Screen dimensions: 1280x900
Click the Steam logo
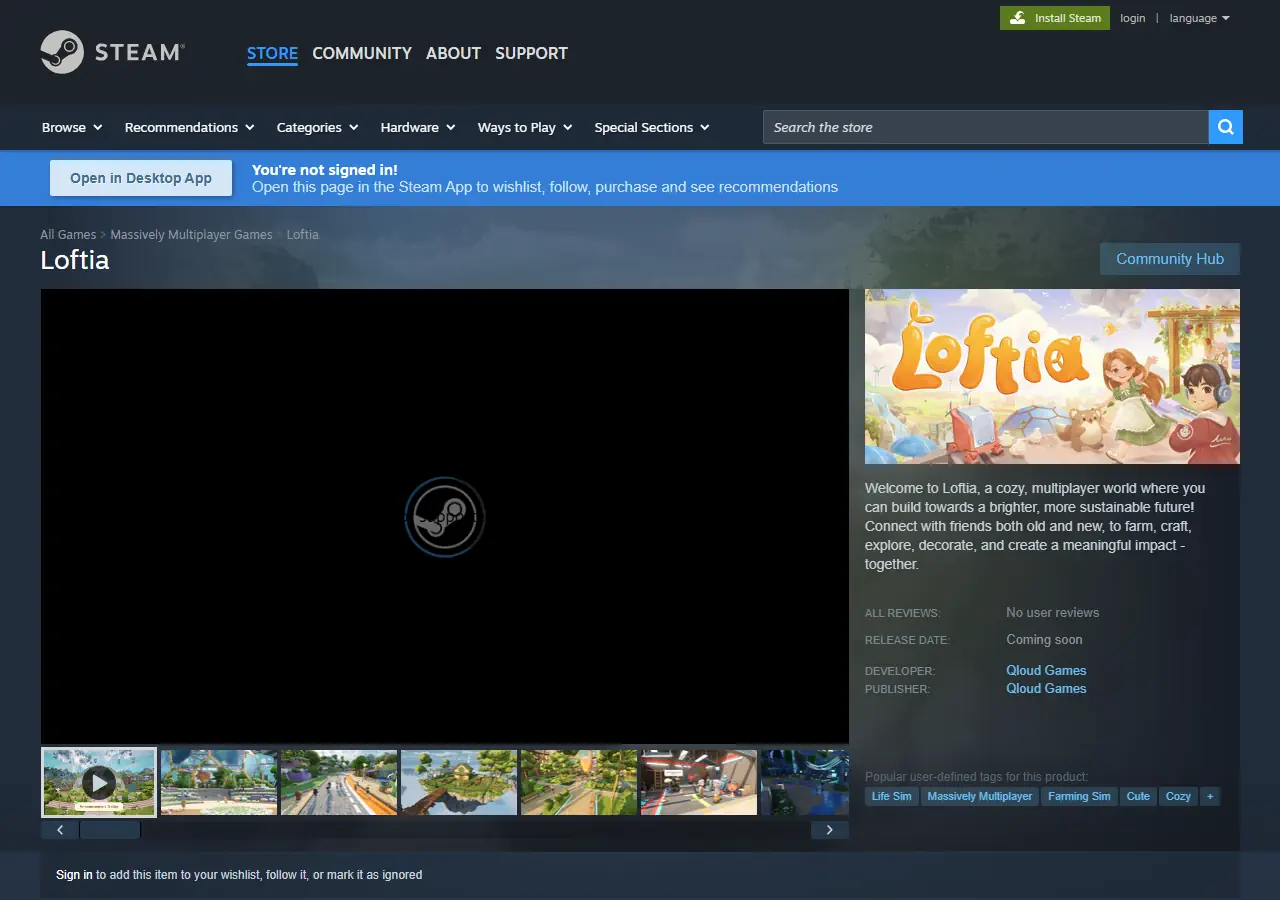[110, 52]
